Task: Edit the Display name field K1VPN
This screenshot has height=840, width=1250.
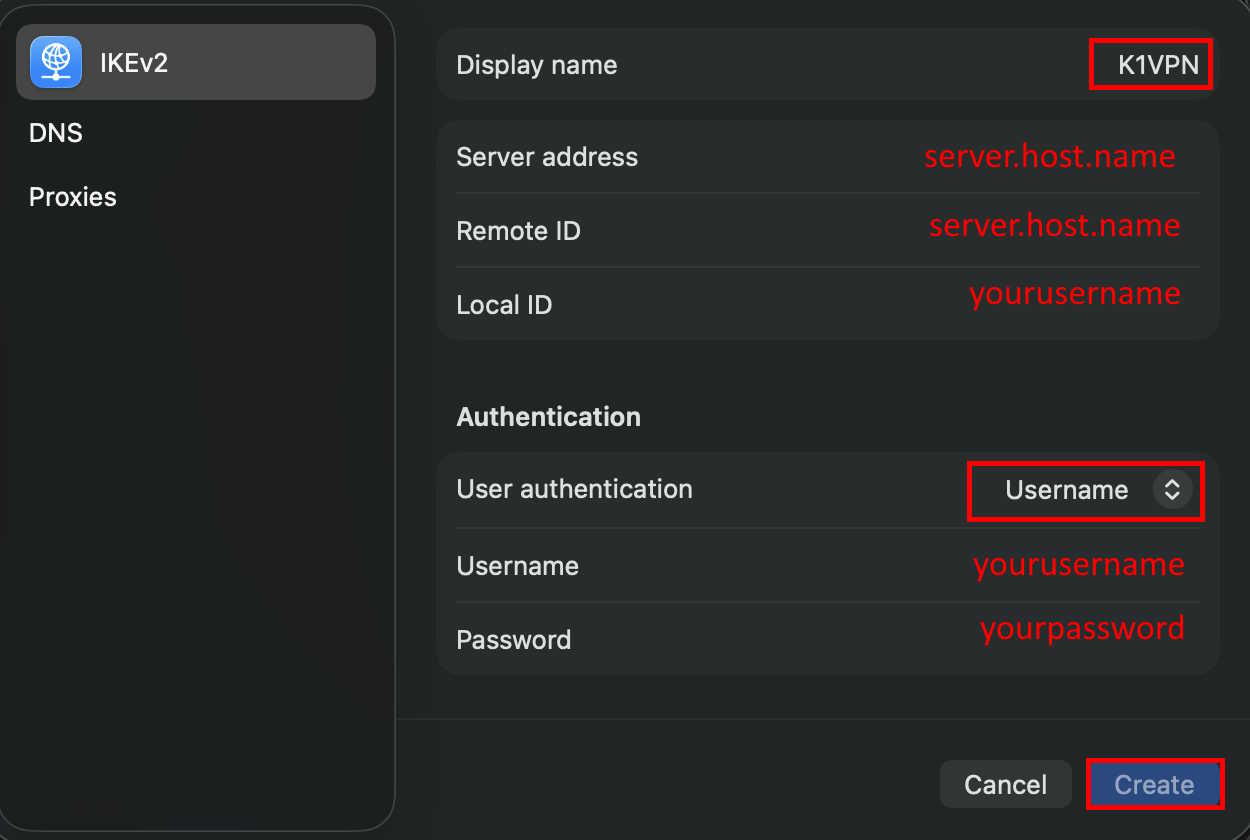Action: [1158, 66]
